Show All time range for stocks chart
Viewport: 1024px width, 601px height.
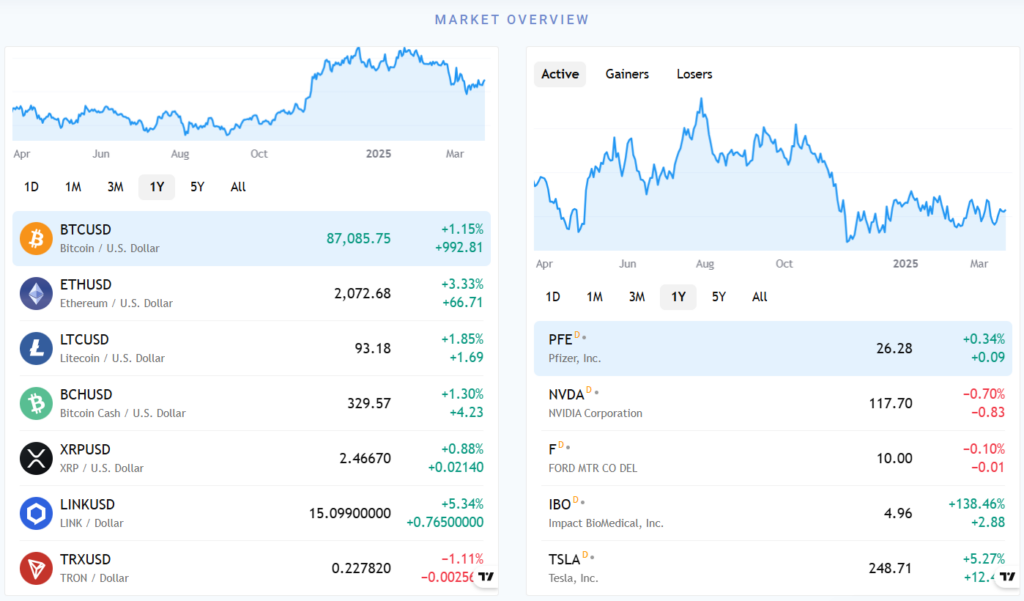(x=760, y=297)
